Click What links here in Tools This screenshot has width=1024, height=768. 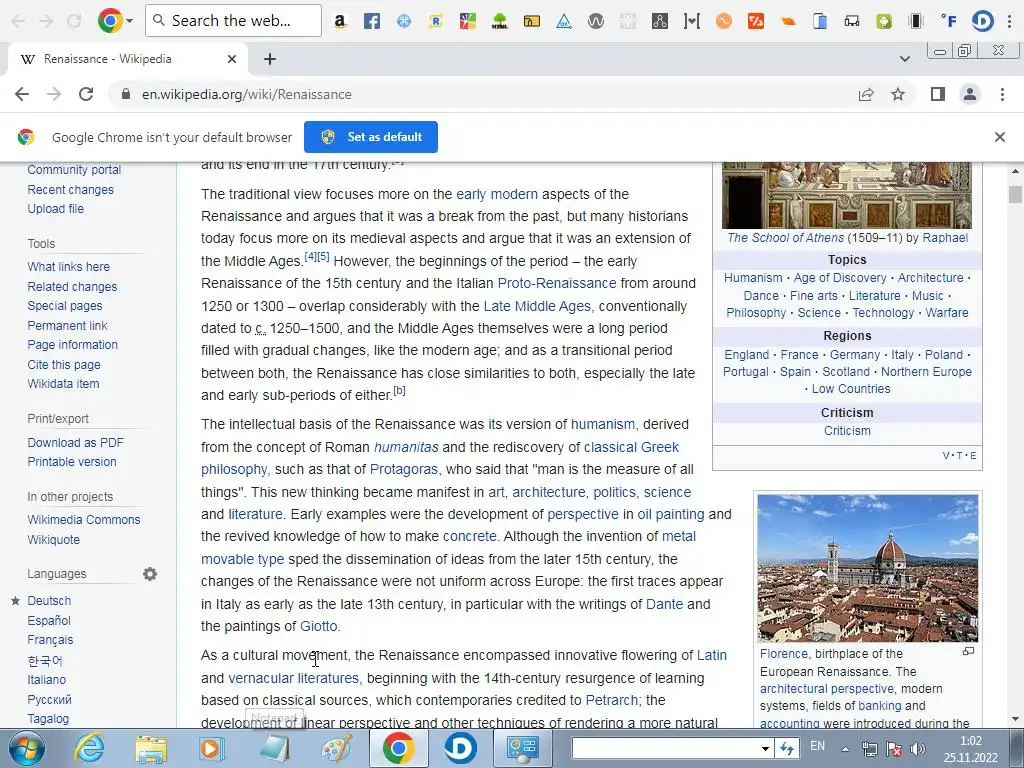tap(69, 266)
